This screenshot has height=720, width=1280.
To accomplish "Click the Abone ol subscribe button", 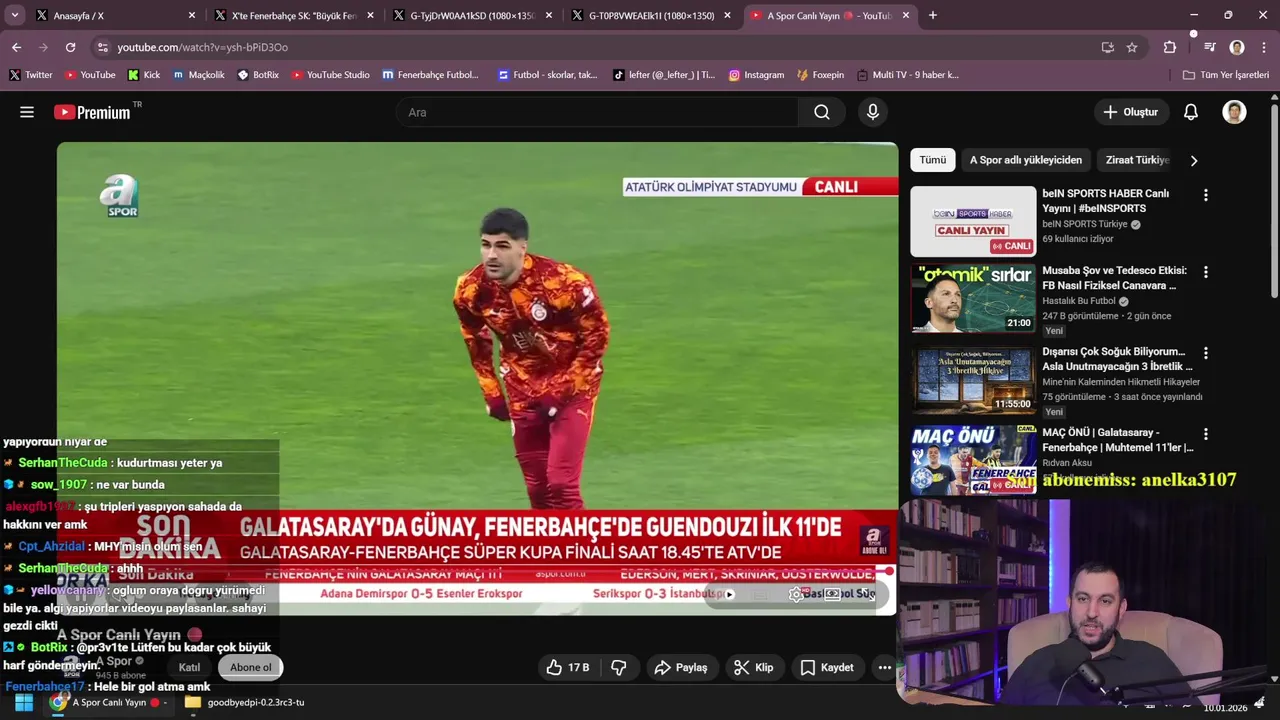I will pos(250,667).
